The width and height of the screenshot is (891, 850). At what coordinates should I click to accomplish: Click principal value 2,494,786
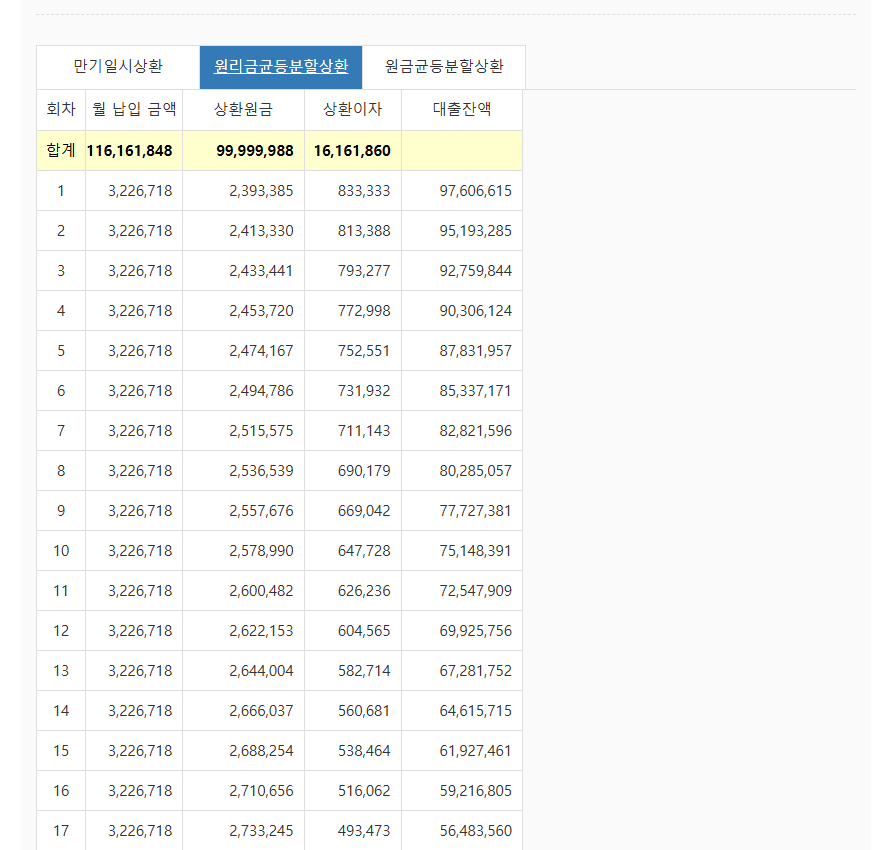pos(261,391)
